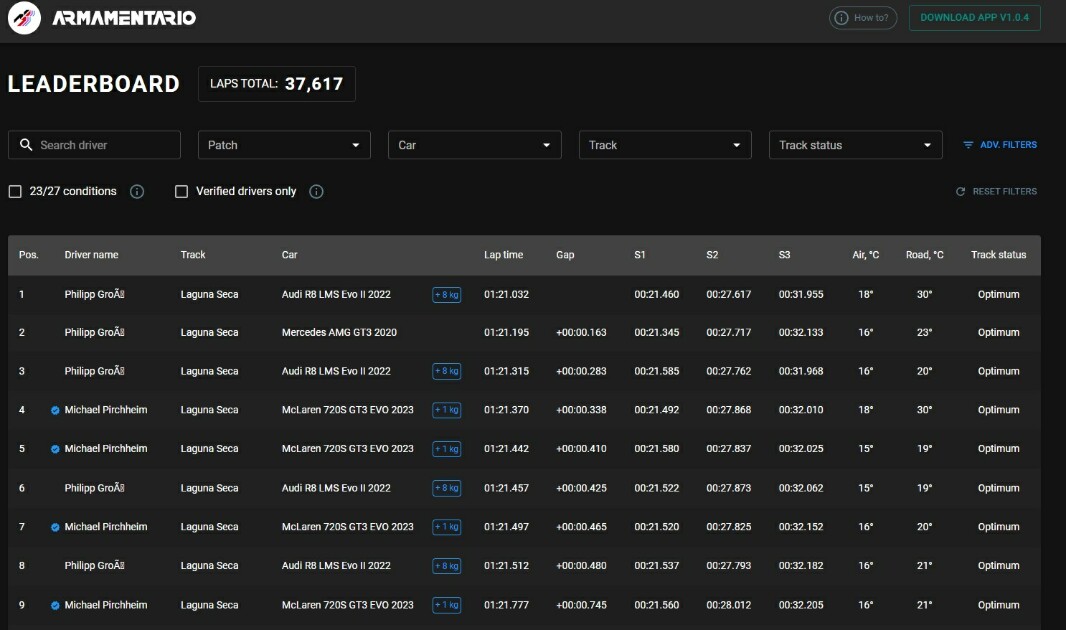Sort by the Driver name column header
The image size is (1066, 630).
pyautogui.click(x=91, y=255)
